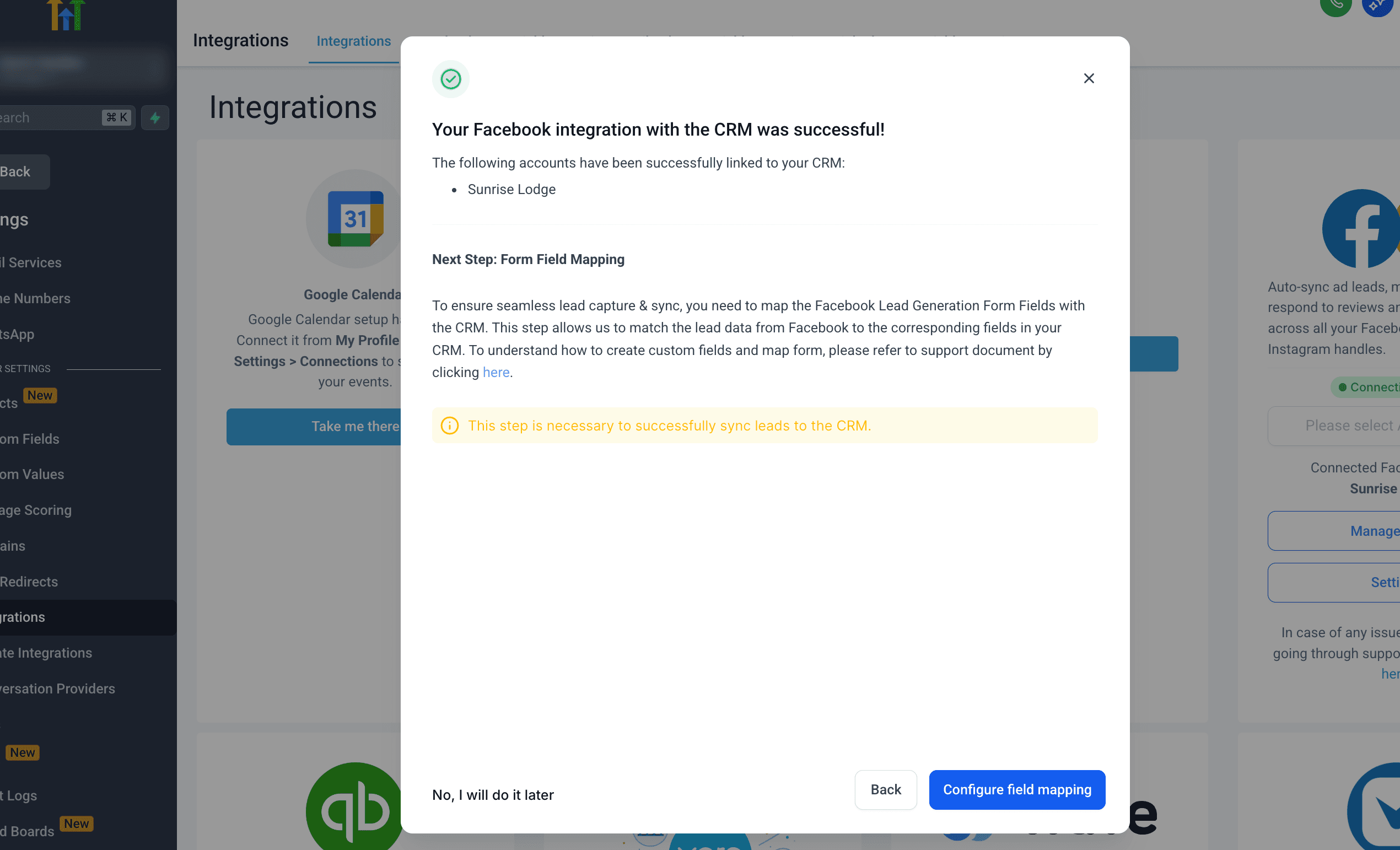
Task: Click Take me there button
Action: [x=314, y=426]
